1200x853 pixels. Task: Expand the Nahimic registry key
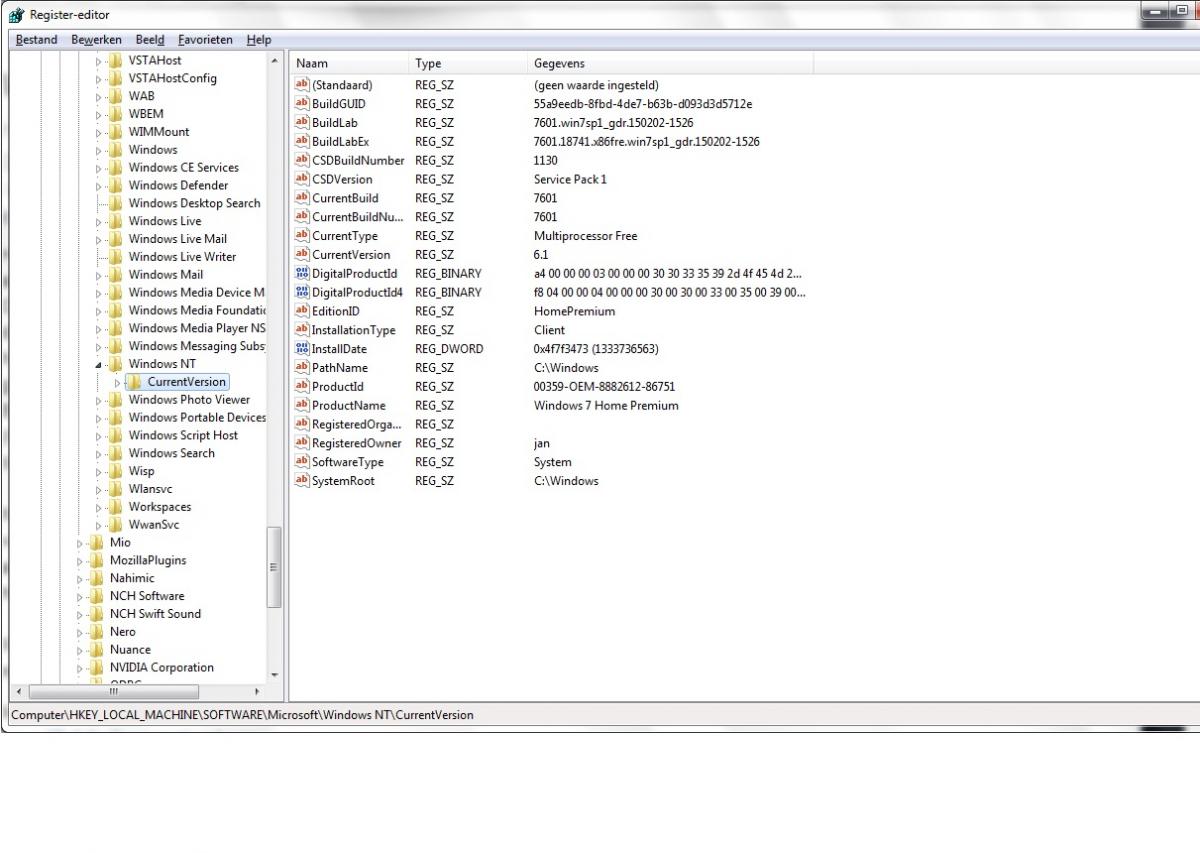[81, 579]
